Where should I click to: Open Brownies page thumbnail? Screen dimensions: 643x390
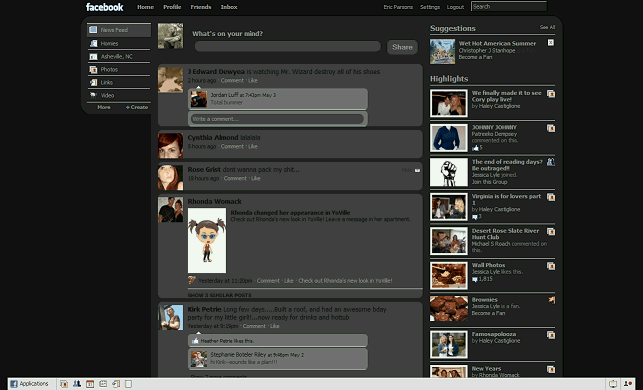pos(449,308)
